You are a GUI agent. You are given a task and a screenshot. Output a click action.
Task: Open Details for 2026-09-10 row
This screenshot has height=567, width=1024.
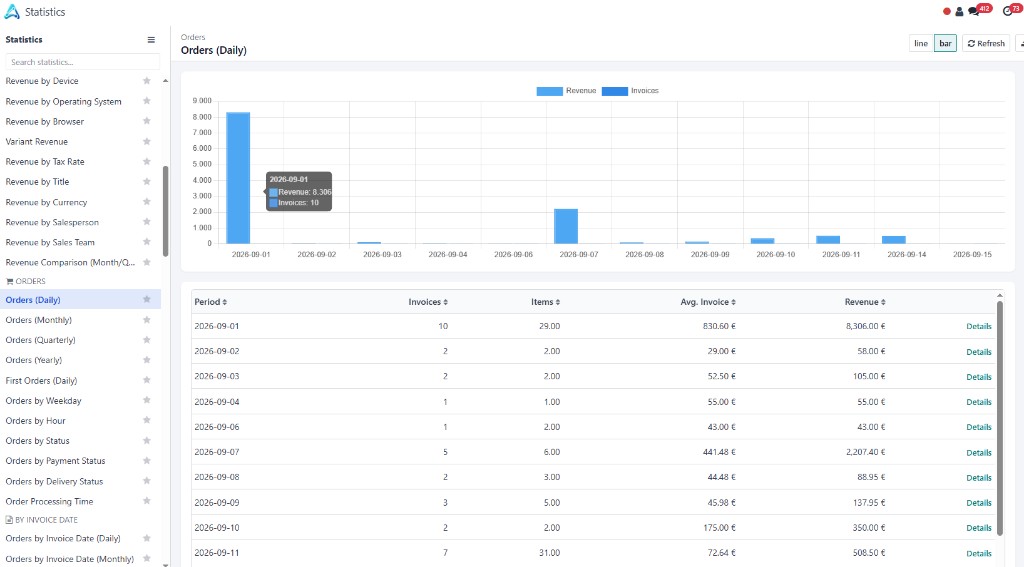(978, 528)
